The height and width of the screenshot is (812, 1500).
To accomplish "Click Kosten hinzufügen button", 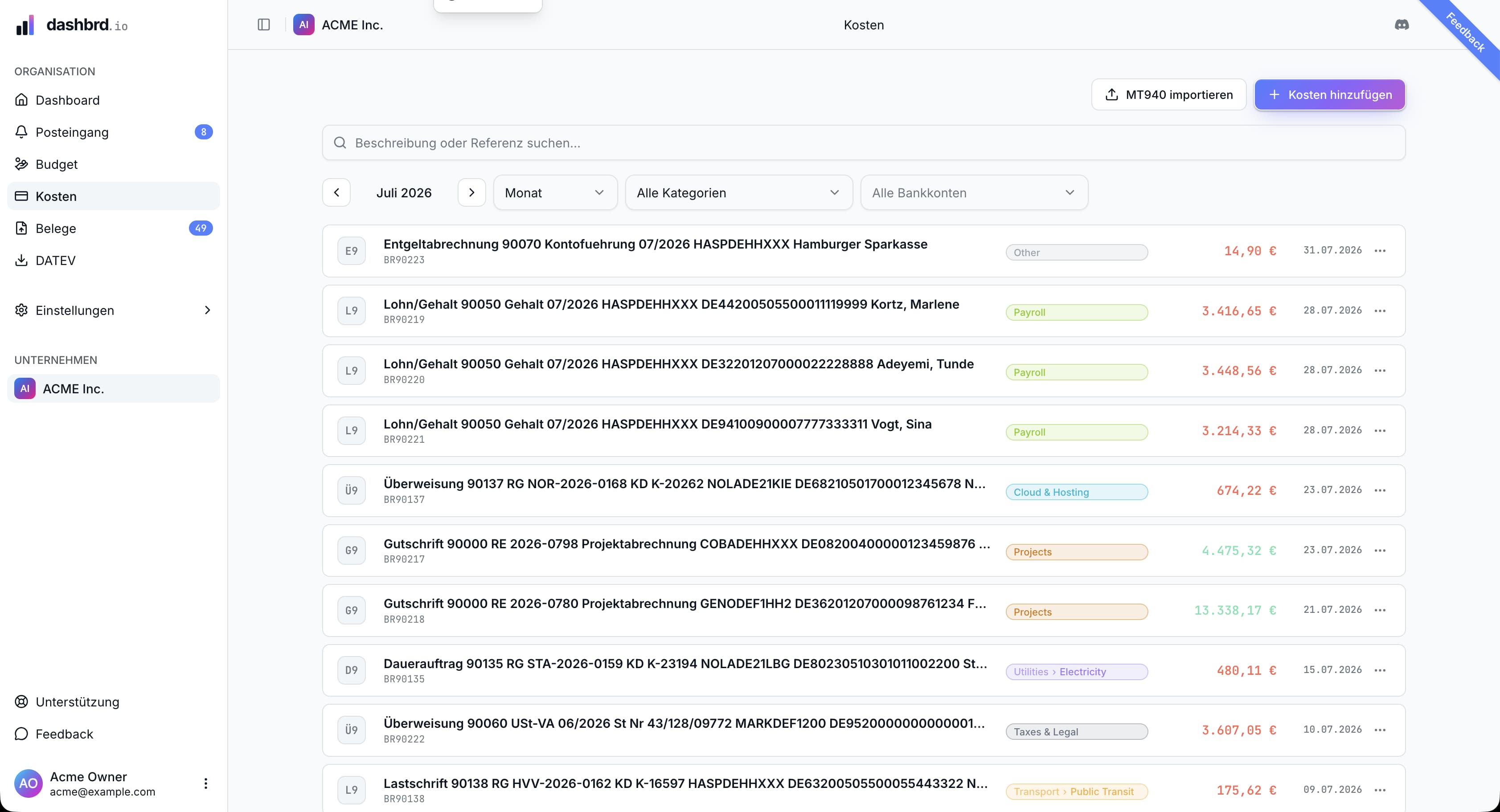I will click(x=1330, y=94).
